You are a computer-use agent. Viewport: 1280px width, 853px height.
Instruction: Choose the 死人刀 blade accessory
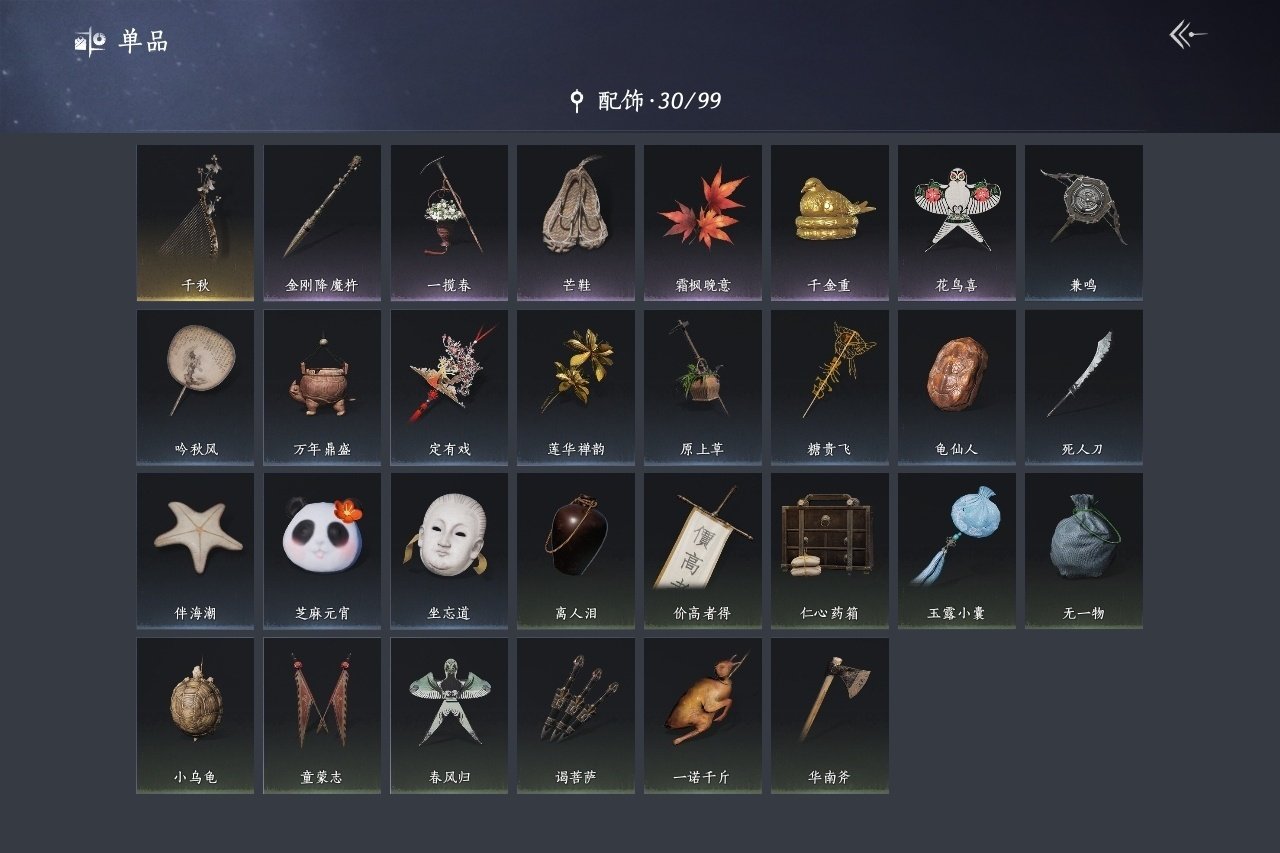click(x=1084, y=387)
